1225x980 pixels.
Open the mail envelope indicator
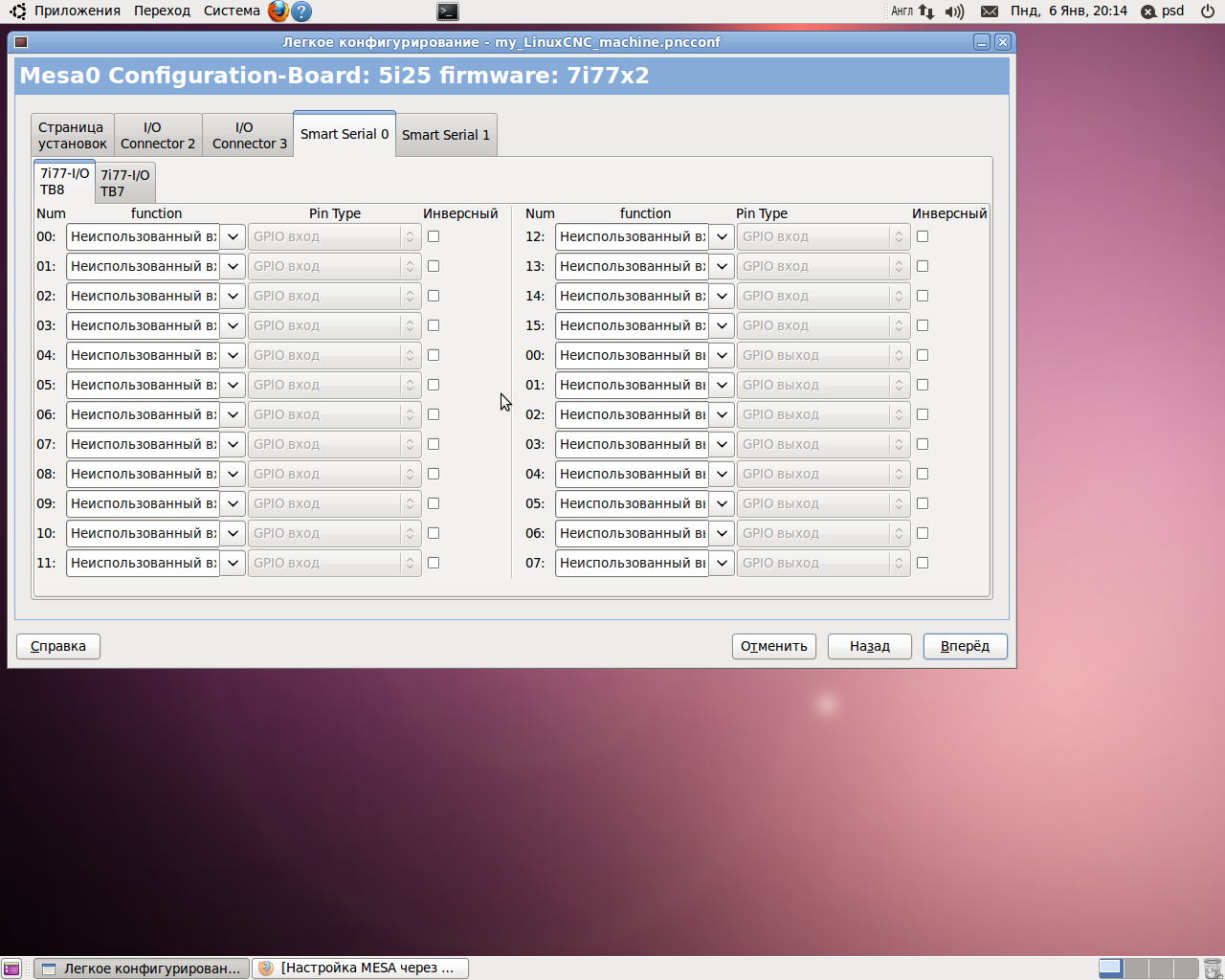point(990,11)
